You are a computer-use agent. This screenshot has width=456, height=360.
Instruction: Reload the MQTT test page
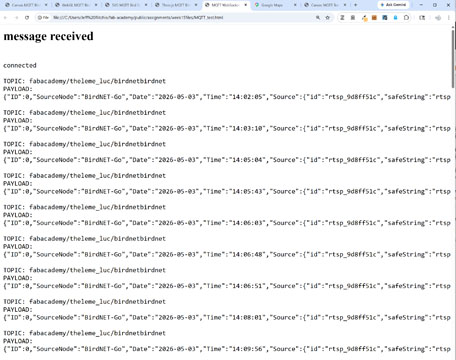27,18
